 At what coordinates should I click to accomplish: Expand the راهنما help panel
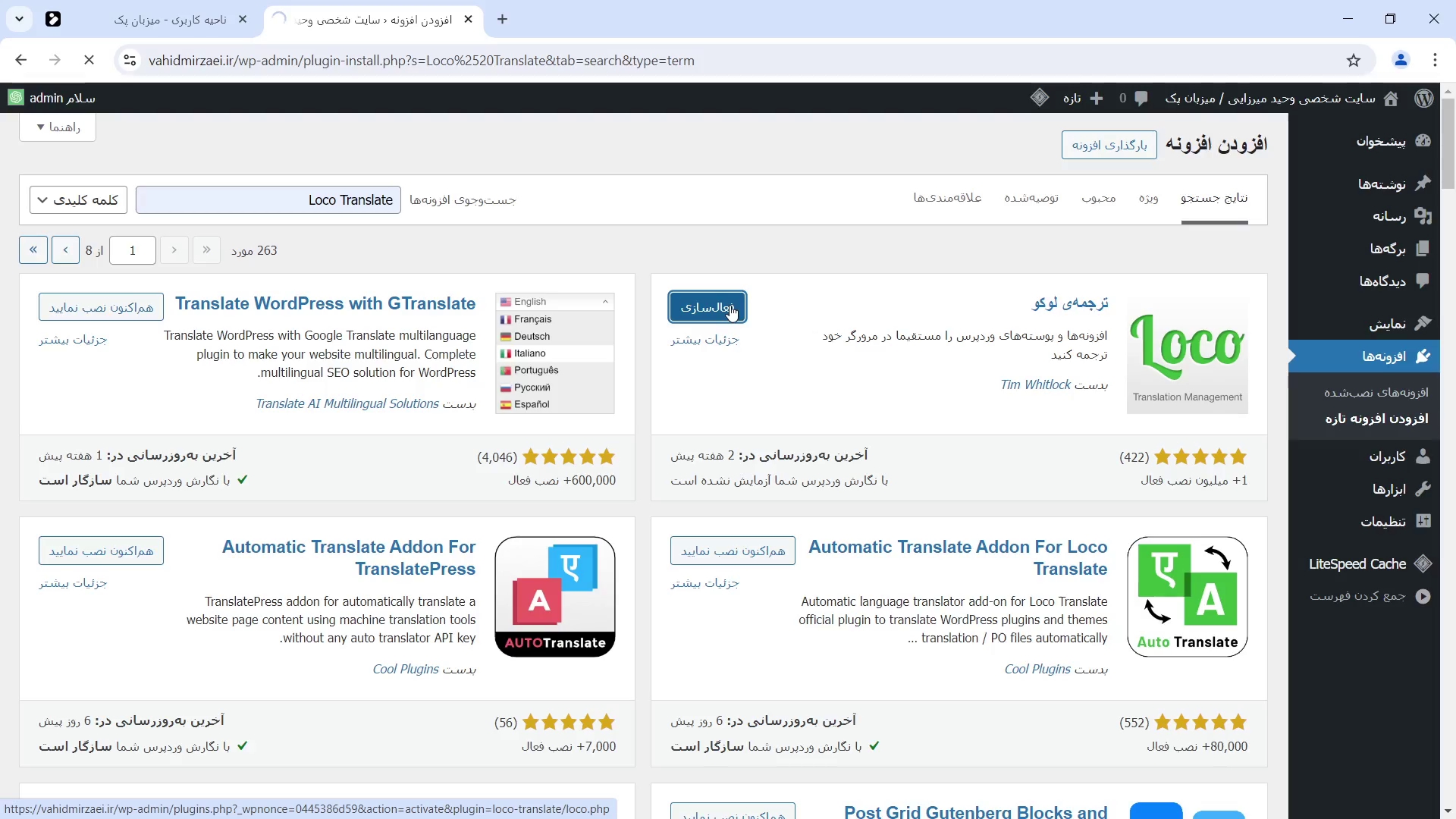[58, 127]
